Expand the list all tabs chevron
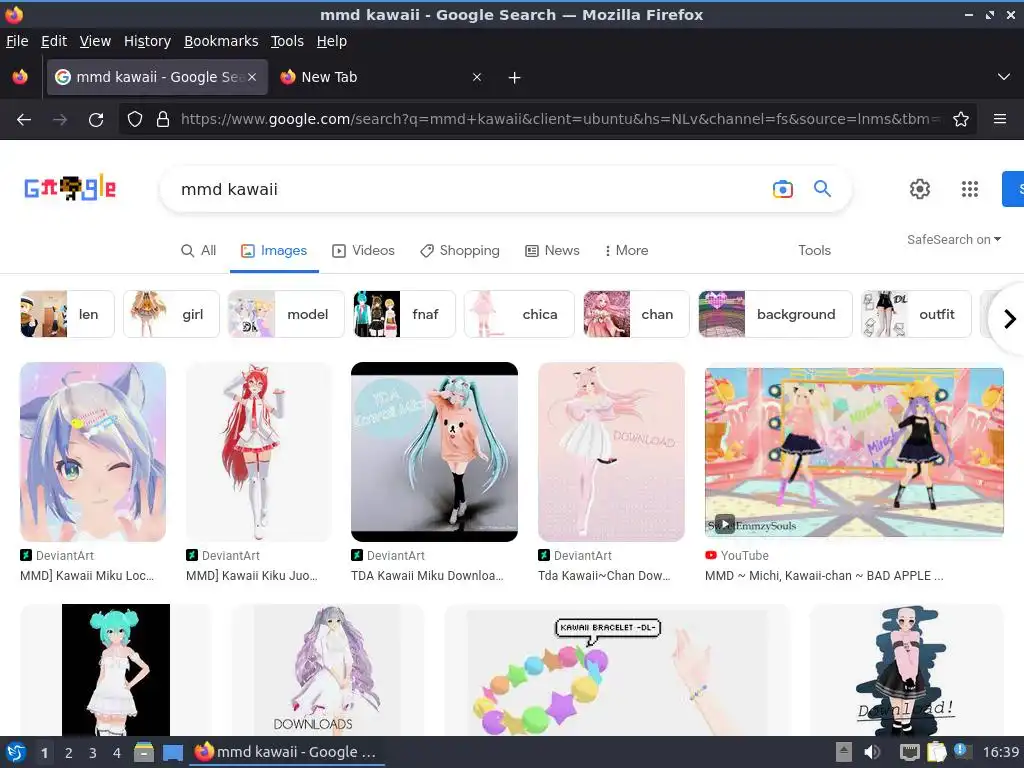The image size is (1024, 768). [x=1004, y=77]
